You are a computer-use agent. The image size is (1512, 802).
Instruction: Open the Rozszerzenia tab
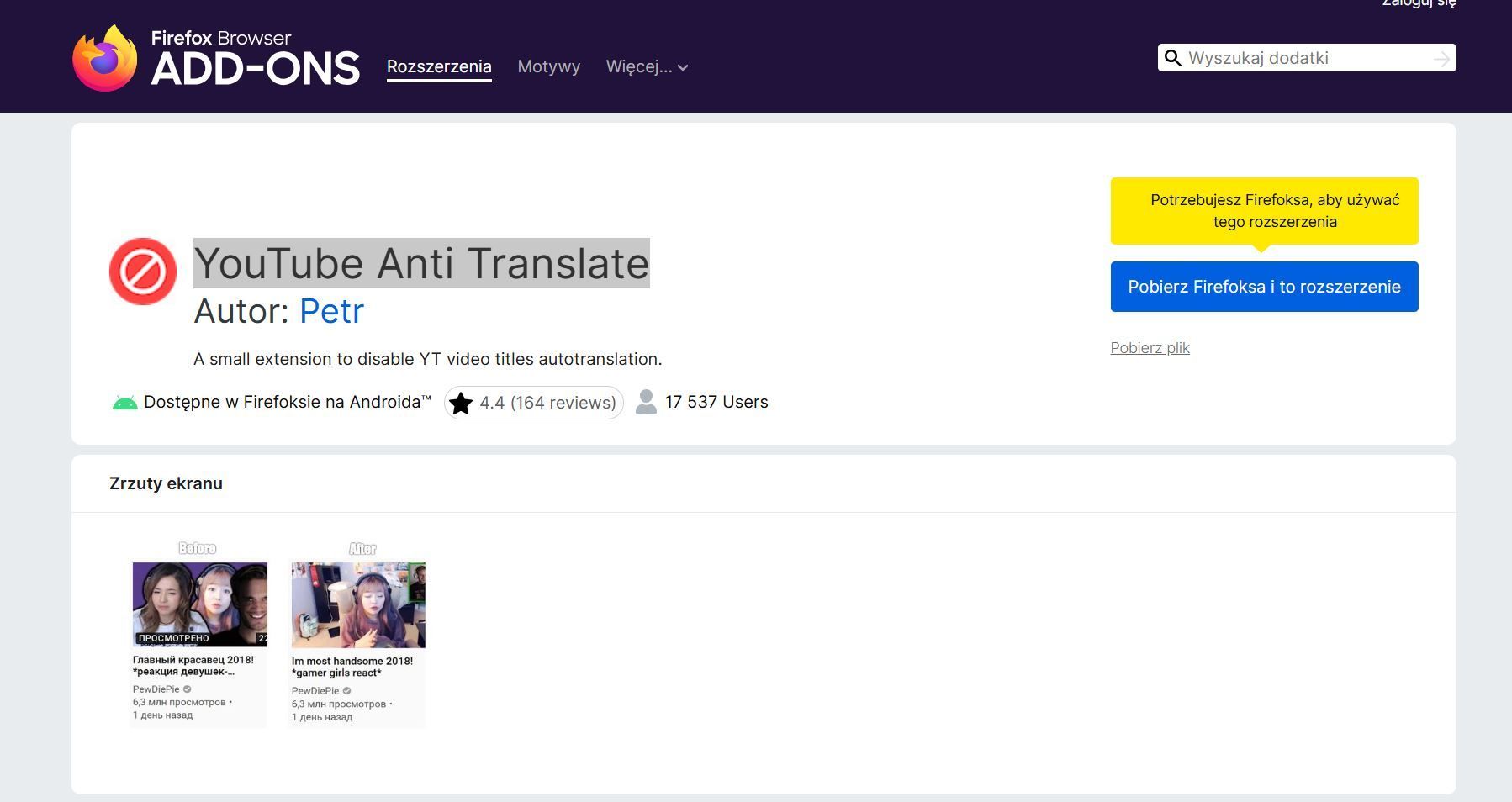(439, 66)
